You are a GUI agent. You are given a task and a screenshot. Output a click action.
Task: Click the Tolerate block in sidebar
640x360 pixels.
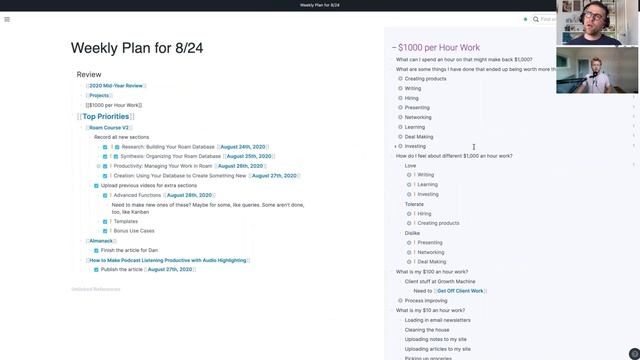tap(414, 204)
